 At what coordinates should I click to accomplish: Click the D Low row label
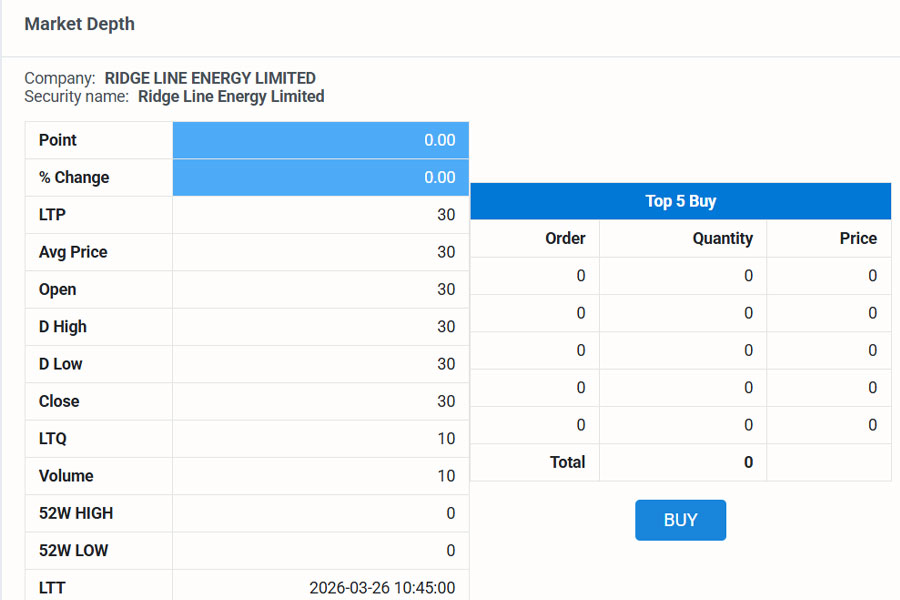61,364
